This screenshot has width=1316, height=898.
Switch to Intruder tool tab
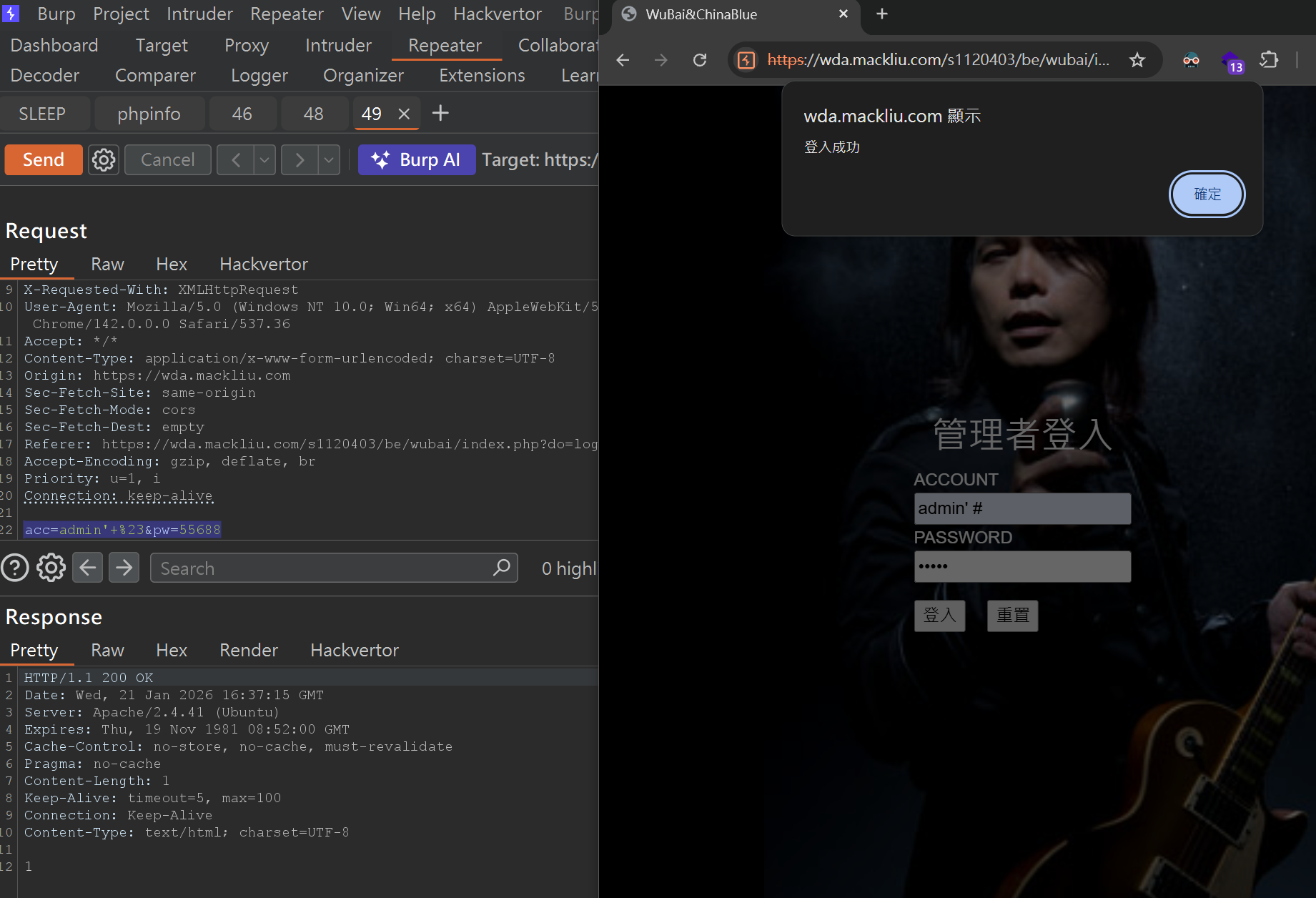tap(338, 45)
